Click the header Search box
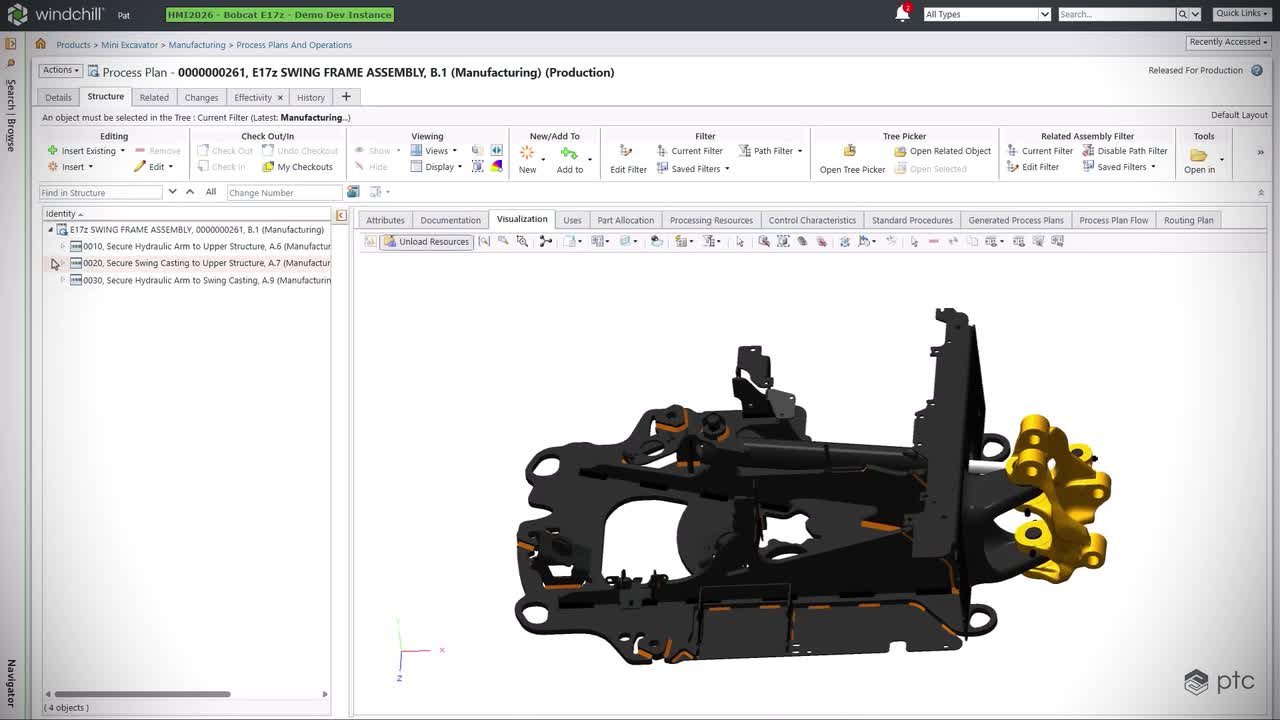Screen dimensions: 1280x720 pos(1115,14)
